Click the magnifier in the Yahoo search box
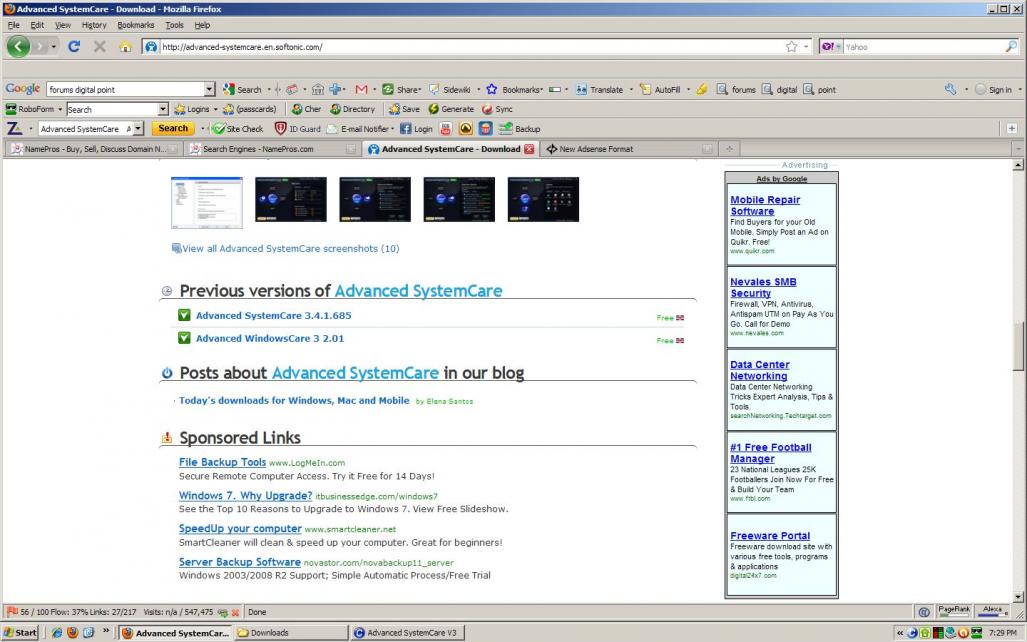The image size is (1027, 642). coord(1011,47)
